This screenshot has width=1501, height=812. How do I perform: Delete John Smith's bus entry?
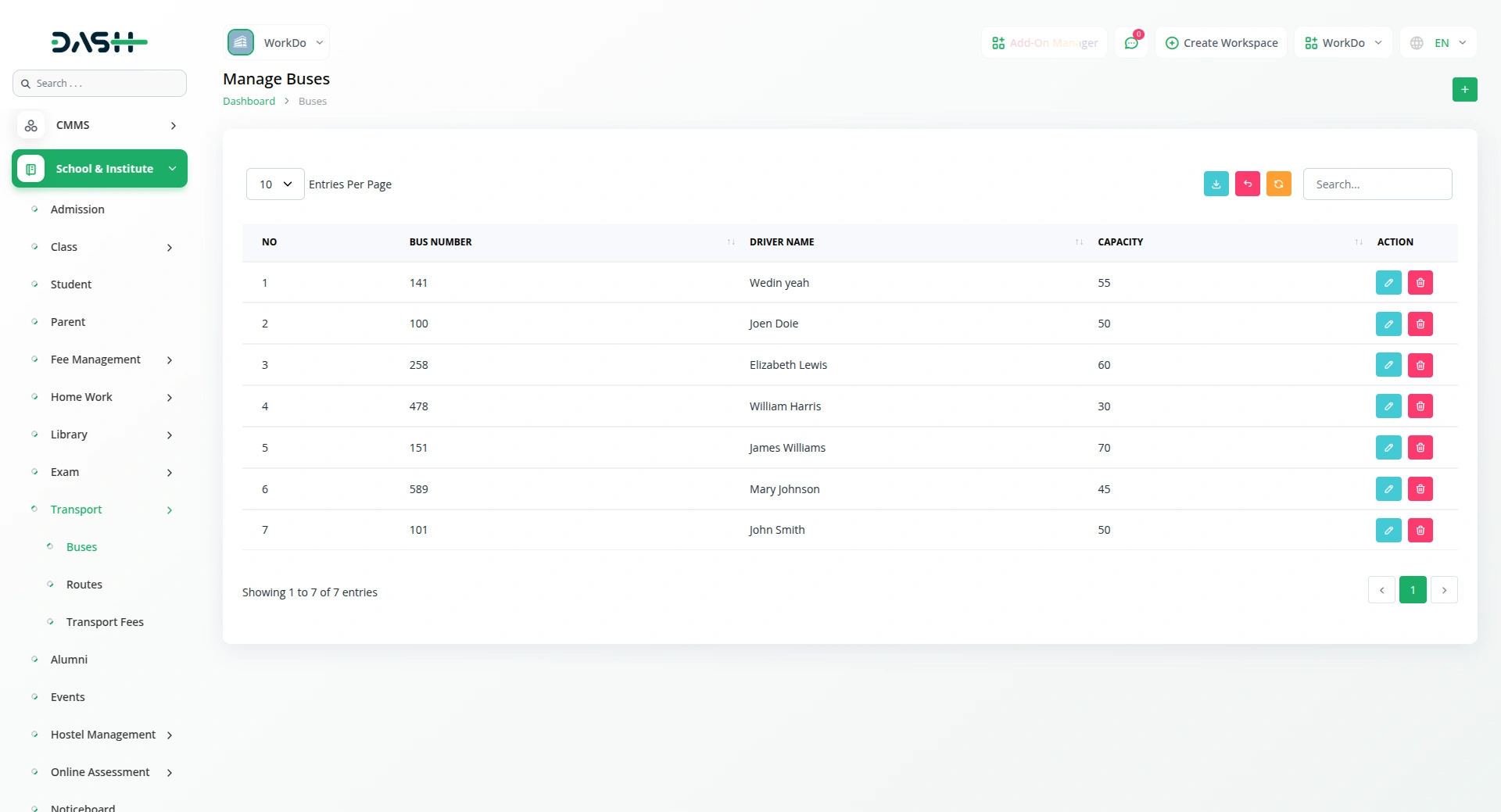1420,531
